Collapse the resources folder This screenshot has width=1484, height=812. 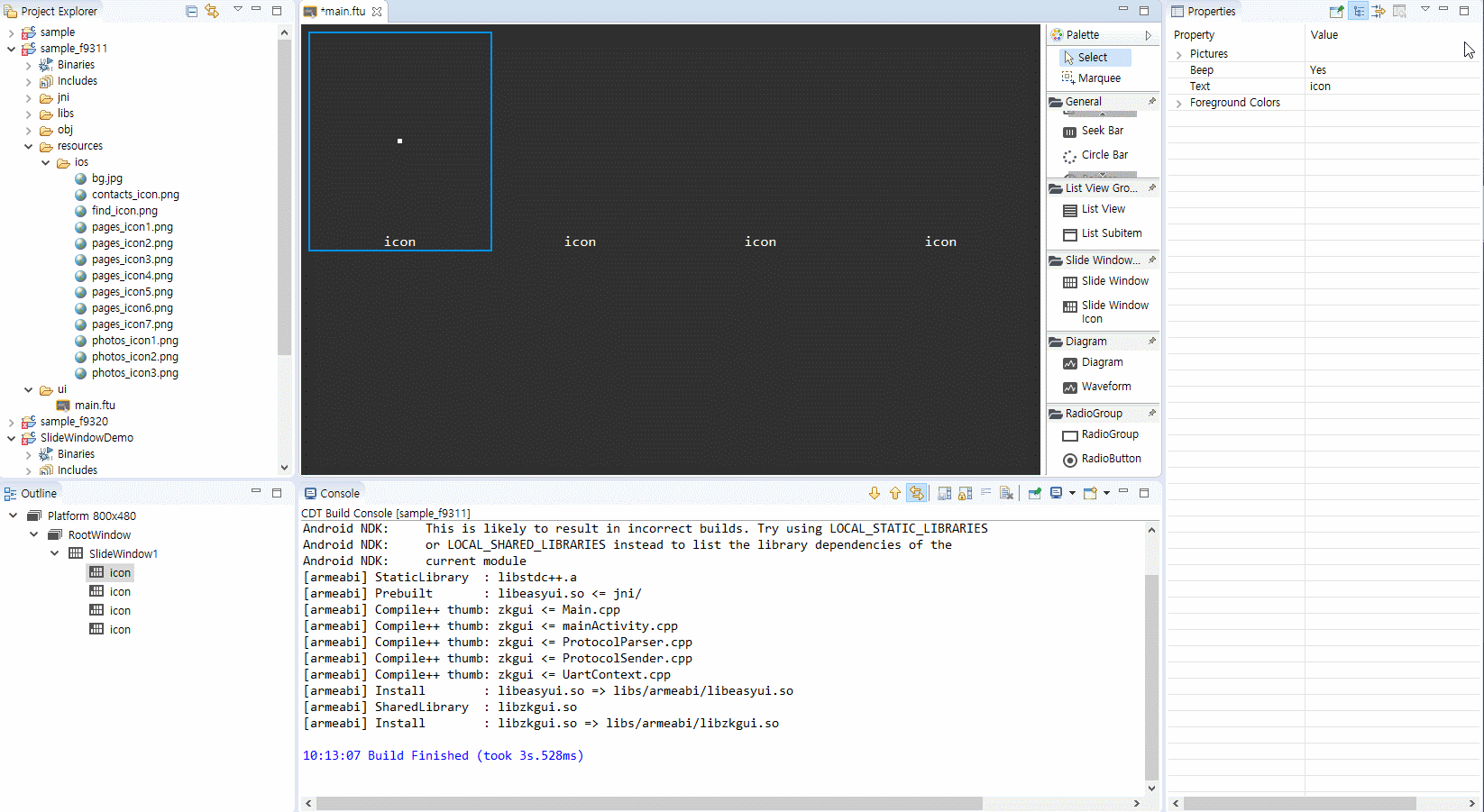[28, 146]
